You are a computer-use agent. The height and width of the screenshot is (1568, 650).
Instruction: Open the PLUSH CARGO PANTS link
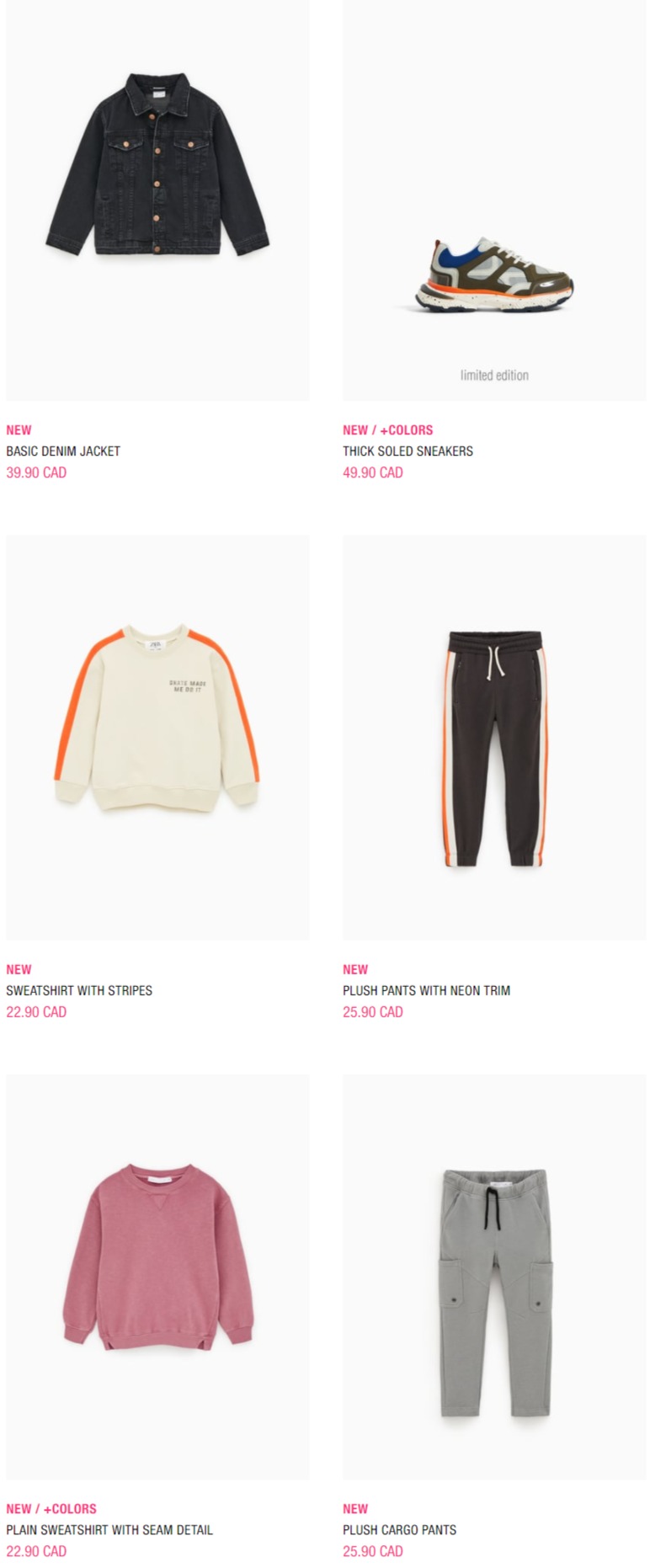[399, 1529]
